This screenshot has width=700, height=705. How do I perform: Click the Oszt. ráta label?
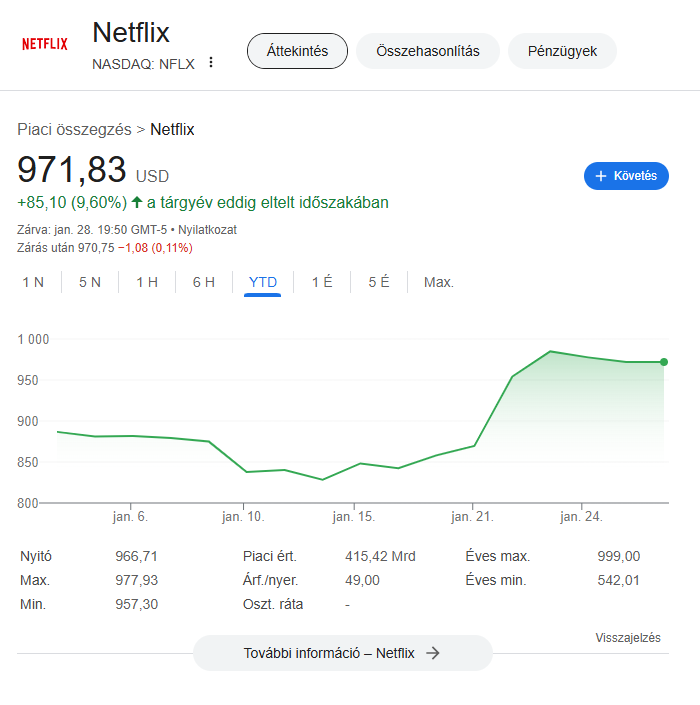pos(273,604)
